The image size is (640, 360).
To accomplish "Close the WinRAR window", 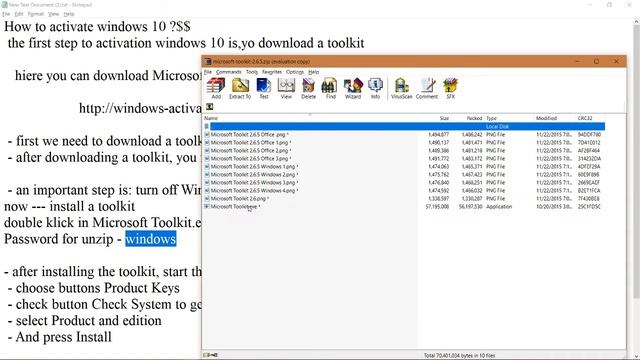I will pyautogui.click(x=616, y=62).
